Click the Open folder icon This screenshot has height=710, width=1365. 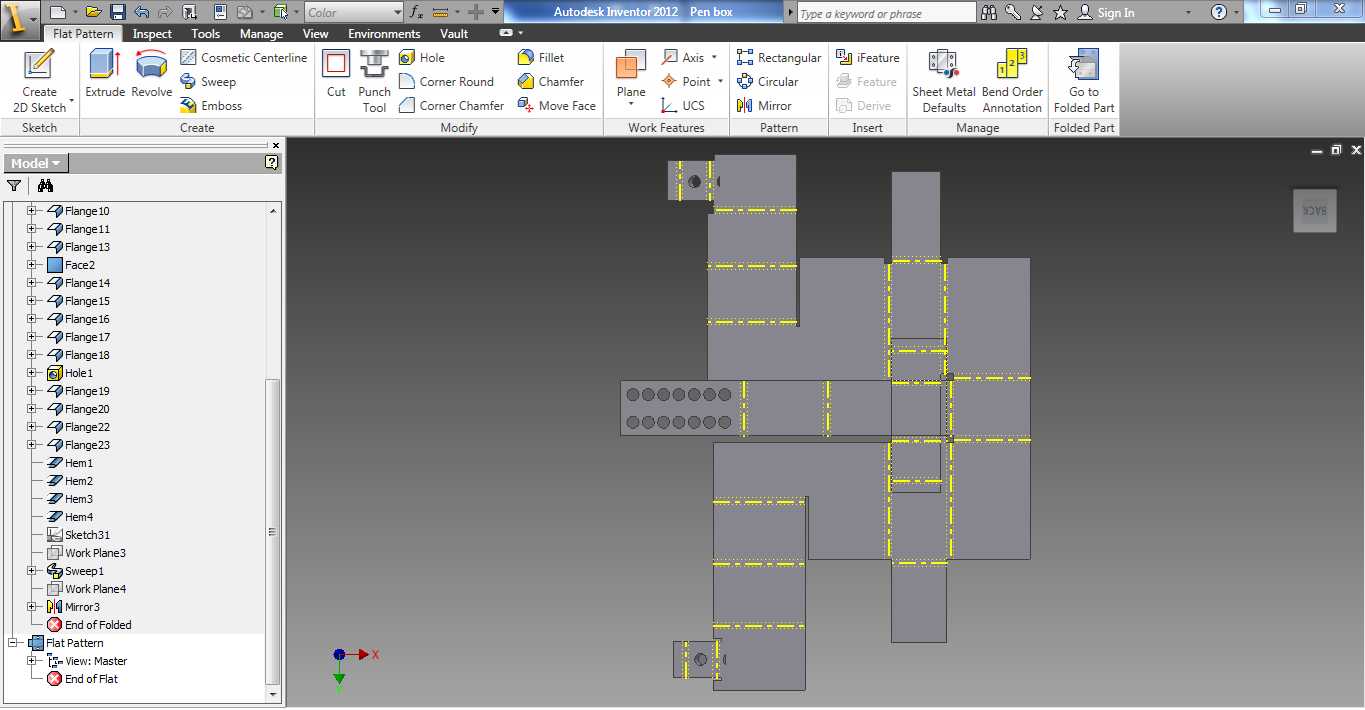[x=93, y=12]
